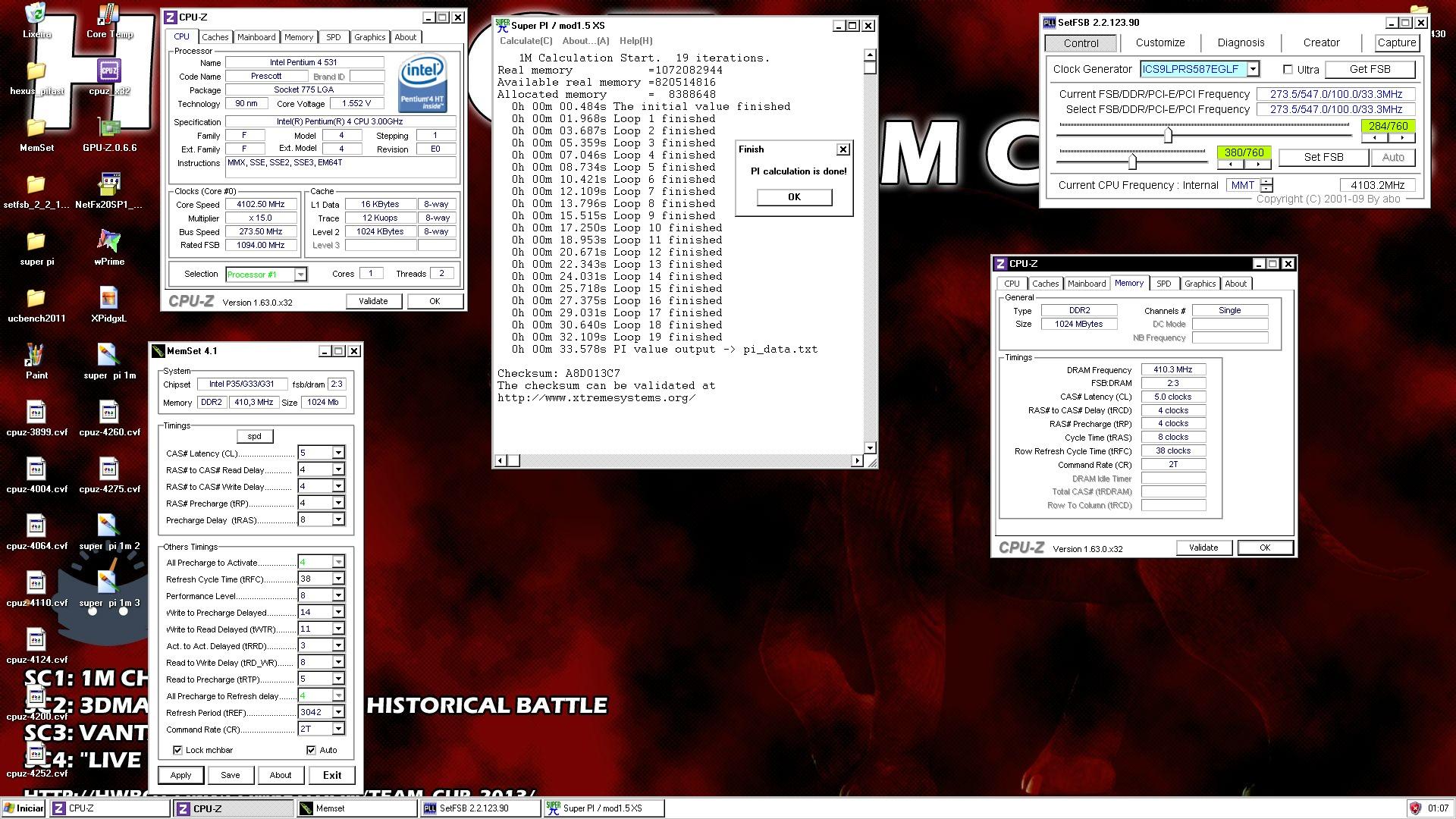The image size is (1456, 819).
Task: Open the cpuz-4004.cvf file icon
Action: (36, 475)
